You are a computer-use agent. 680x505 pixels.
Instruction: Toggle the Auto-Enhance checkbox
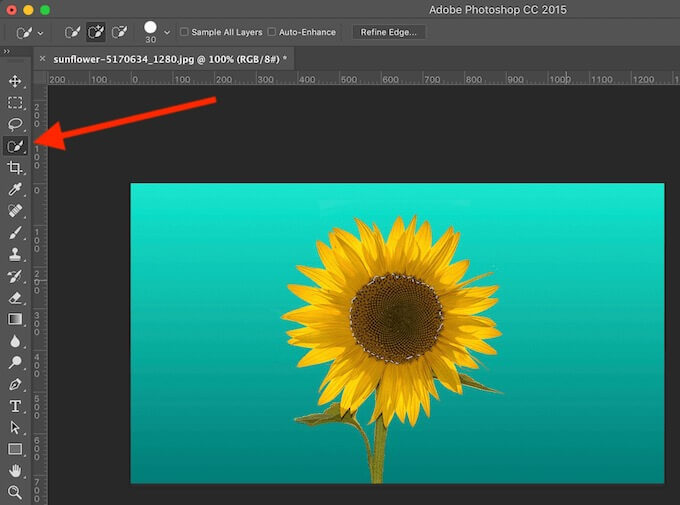272,32
